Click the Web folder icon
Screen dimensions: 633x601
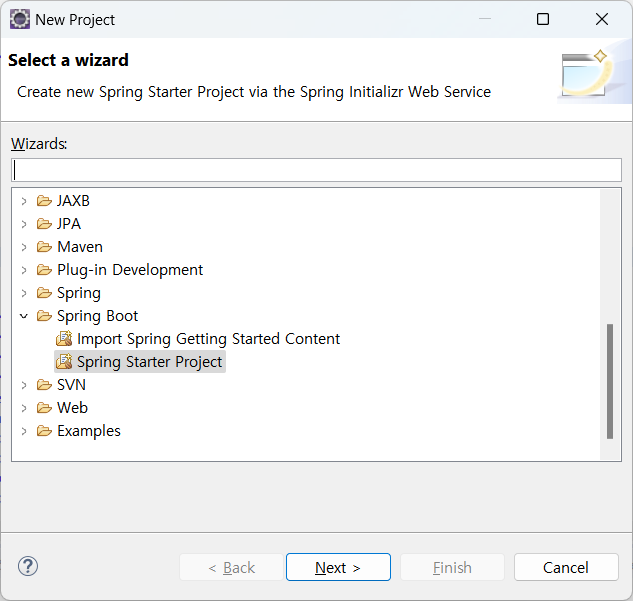44,408
